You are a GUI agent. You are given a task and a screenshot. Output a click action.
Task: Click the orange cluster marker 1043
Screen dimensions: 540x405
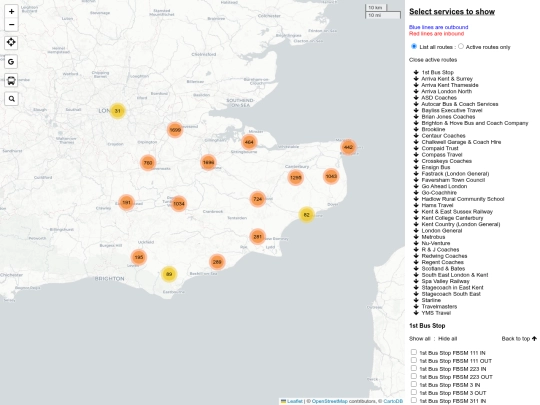pyautogui.click(x=331, y=176)
